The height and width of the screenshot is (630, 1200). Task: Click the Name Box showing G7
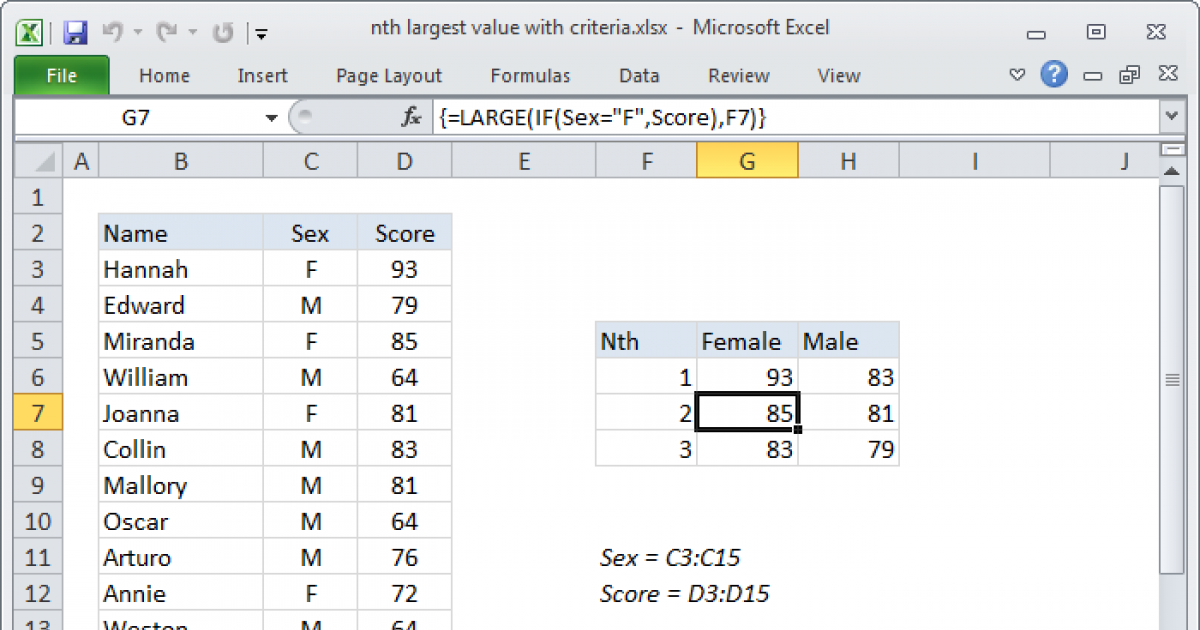tap(138, 118)
